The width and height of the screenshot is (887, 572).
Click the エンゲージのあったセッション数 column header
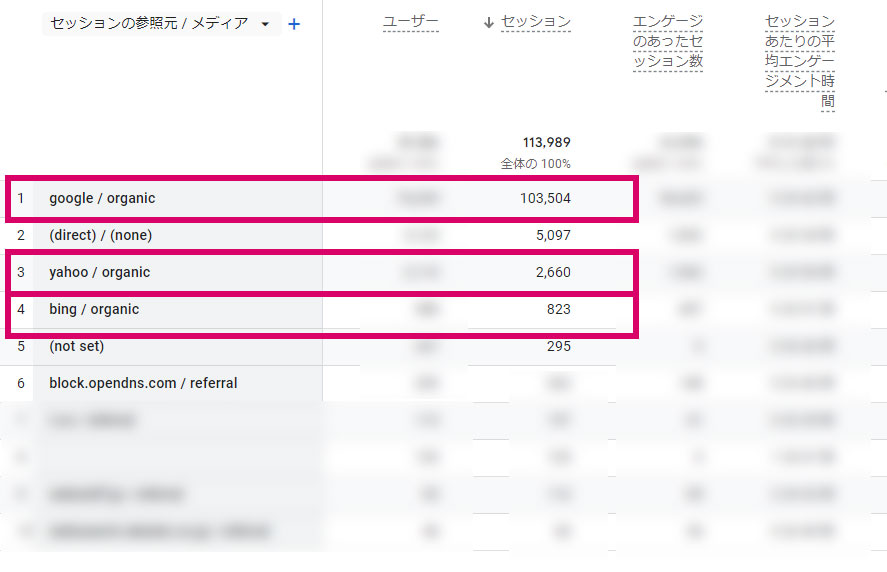(x=668, y=42)
